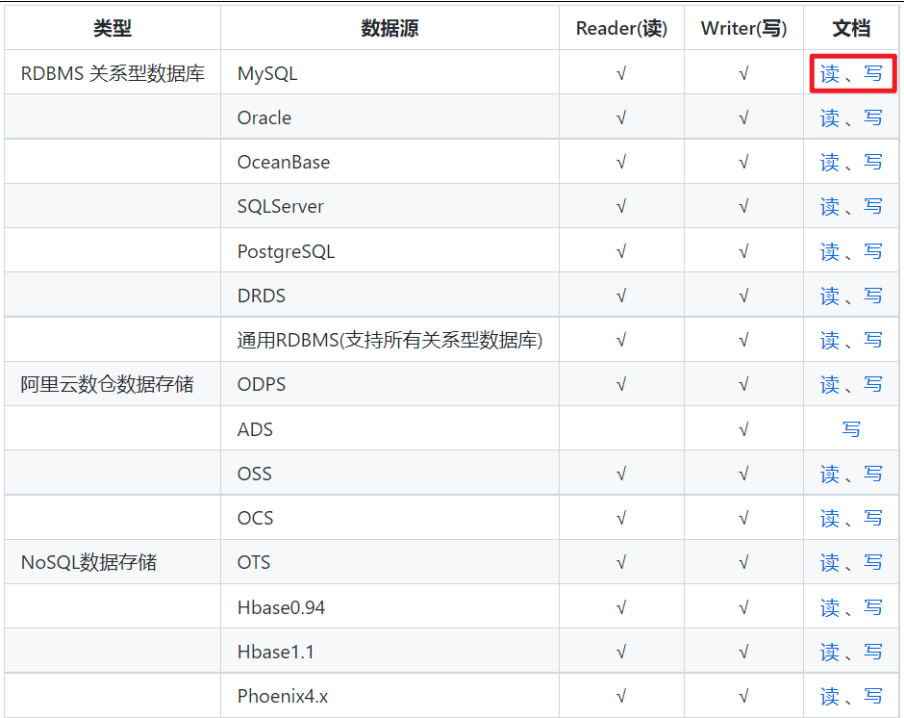The image size is (904, 718).
Task: Click the Reader checkmark in the OTS row
Action: click(x=621, y=562)
